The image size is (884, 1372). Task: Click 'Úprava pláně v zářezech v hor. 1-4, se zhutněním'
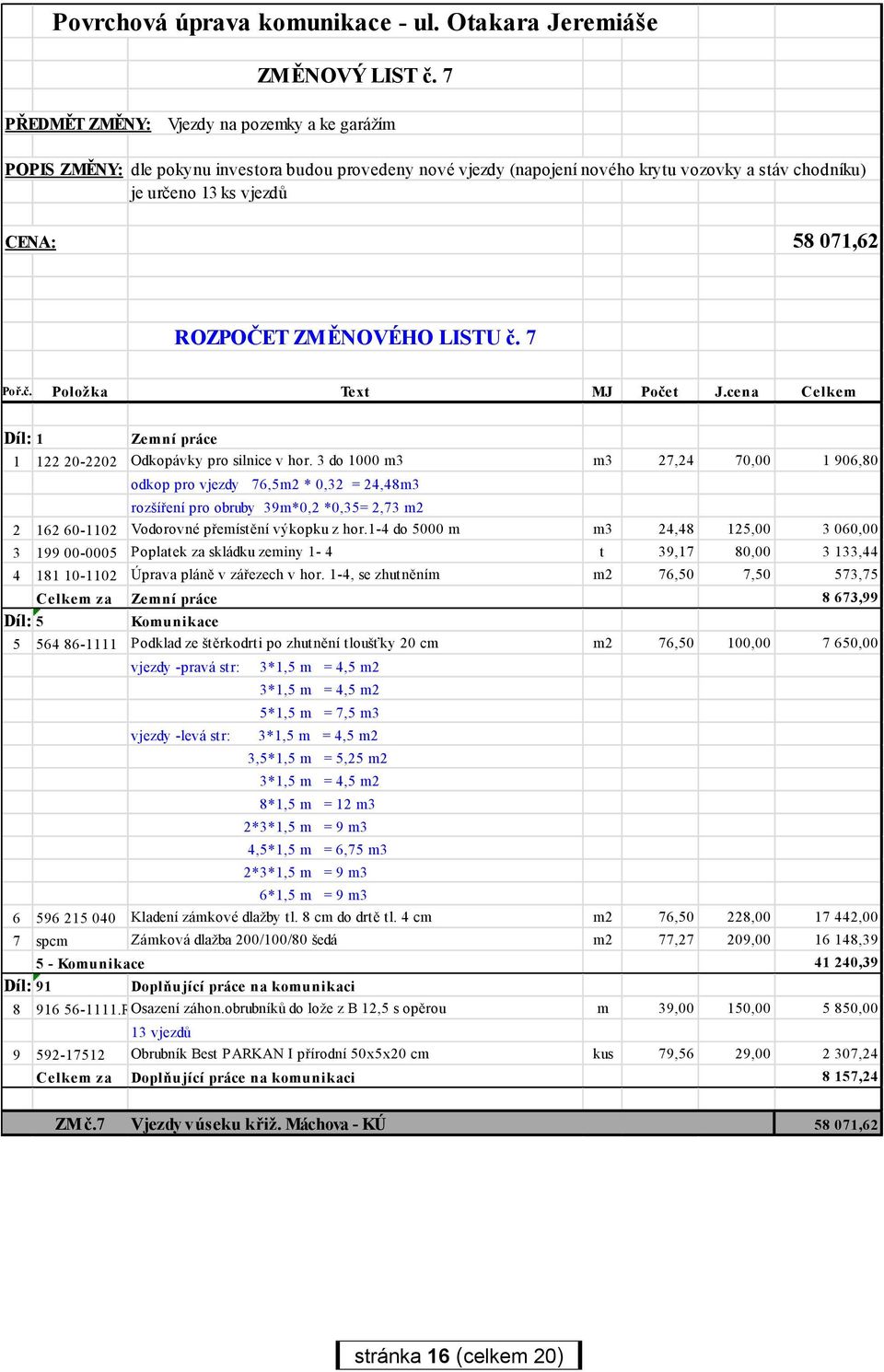pos(285,575)
